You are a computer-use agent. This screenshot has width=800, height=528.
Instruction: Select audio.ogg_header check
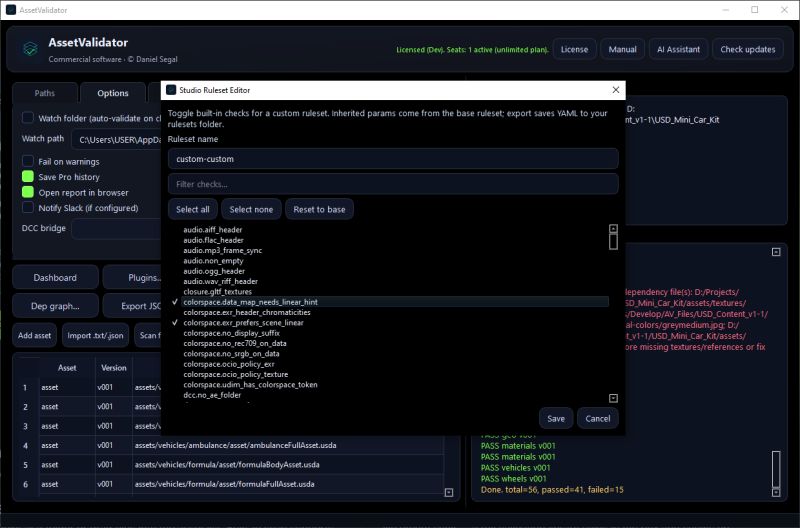click(x=214, y=271)
